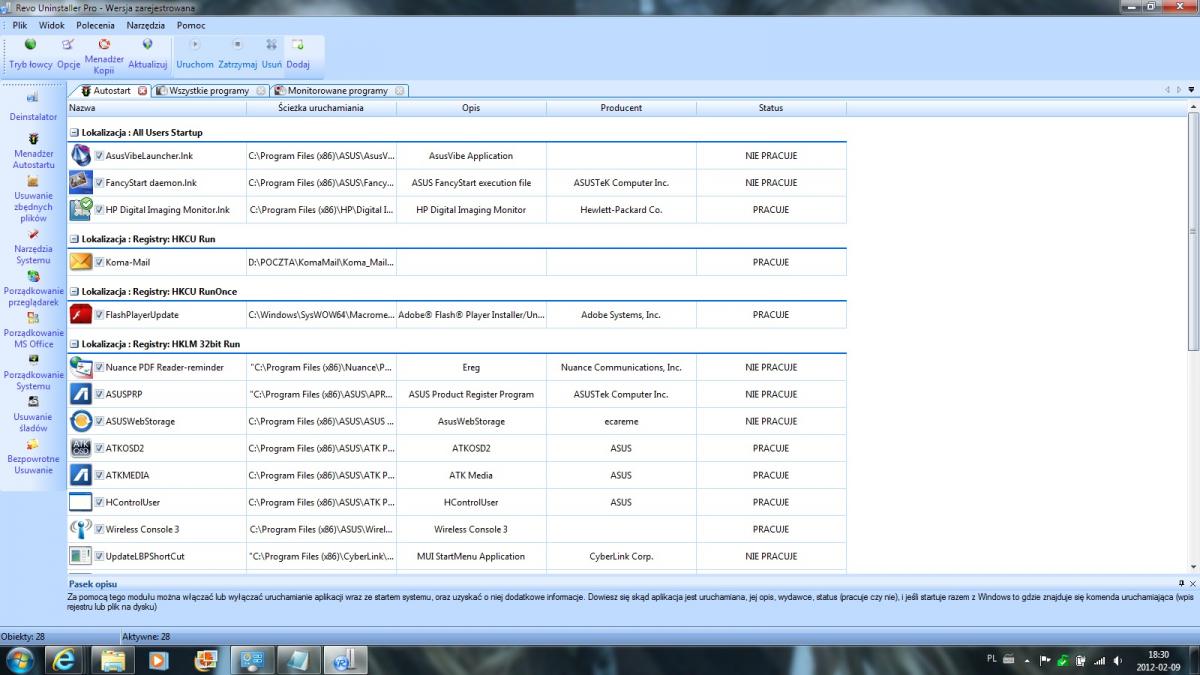Viewport: 1200px width, 675px height.
Task: Click the Koma-Mail envelope icon
Action: tap(81, 262)
